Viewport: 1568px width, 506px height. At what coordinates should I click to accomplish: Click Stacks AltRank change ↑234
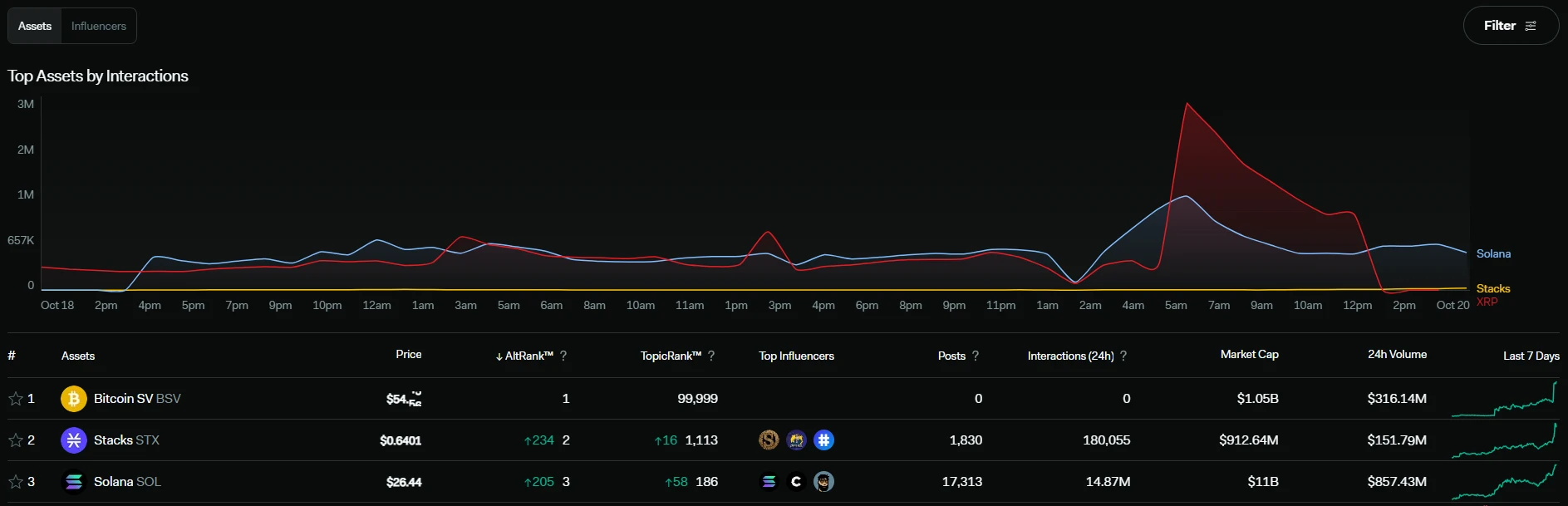pos(538,440)
